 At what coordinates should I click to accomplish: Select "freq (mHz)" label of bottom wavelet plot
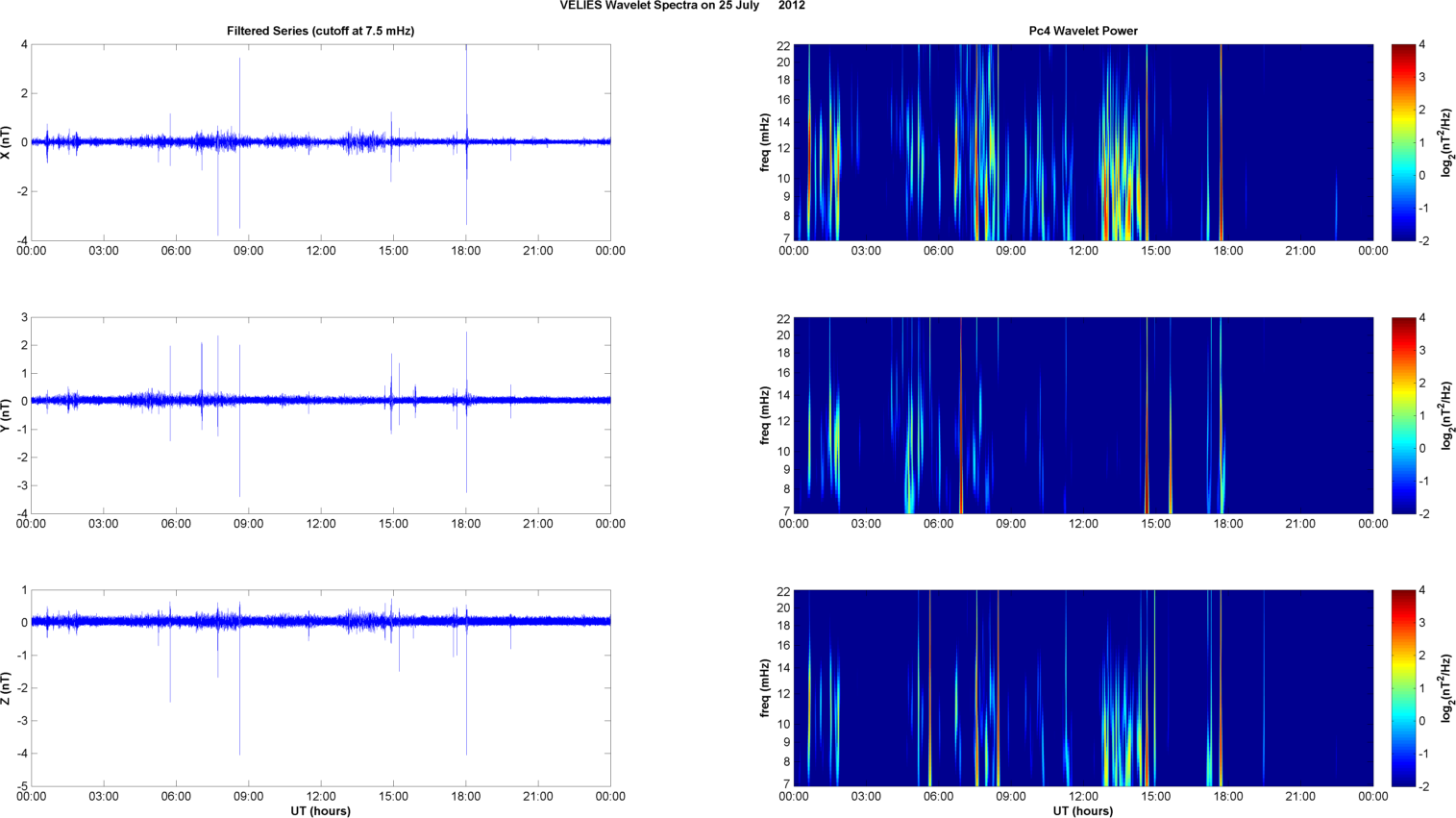[x=765, y=688]
